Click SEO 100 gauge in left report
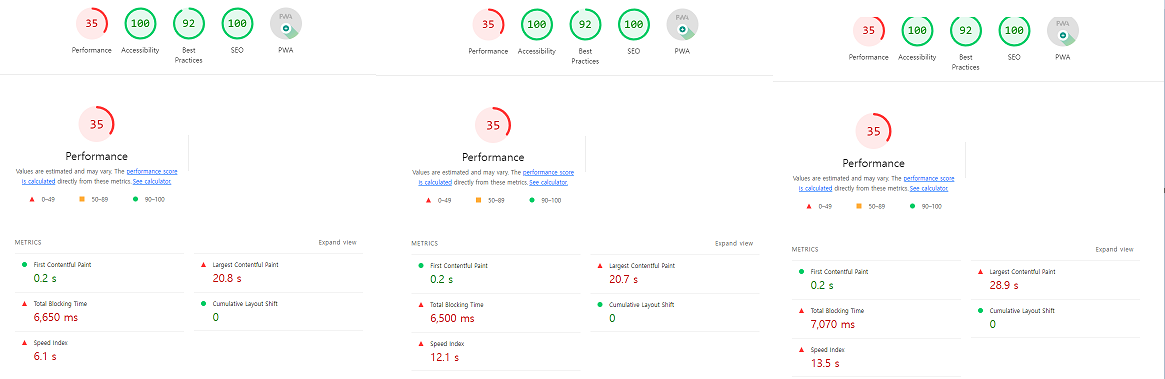The height and width of the screenshot is (379, 1165). 237,23
